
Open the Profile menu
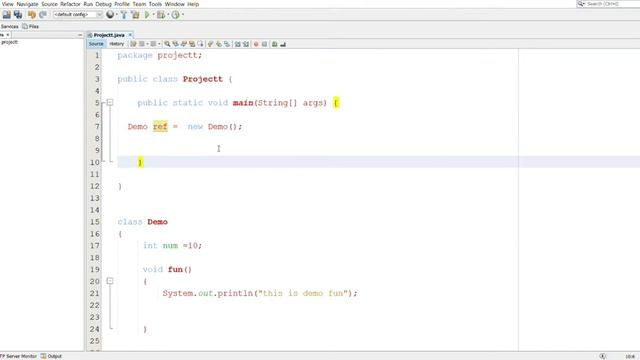pyautogui.click(x=122, y=4)
